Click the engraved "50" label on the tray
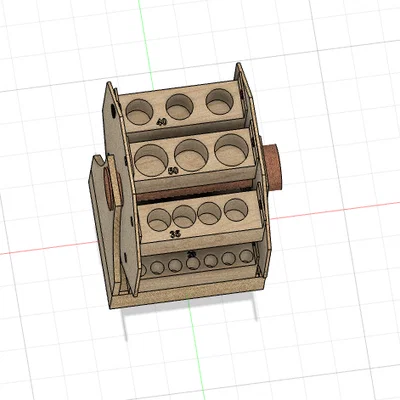The width and height of the screenshot is (400, 400). point(173,171)
